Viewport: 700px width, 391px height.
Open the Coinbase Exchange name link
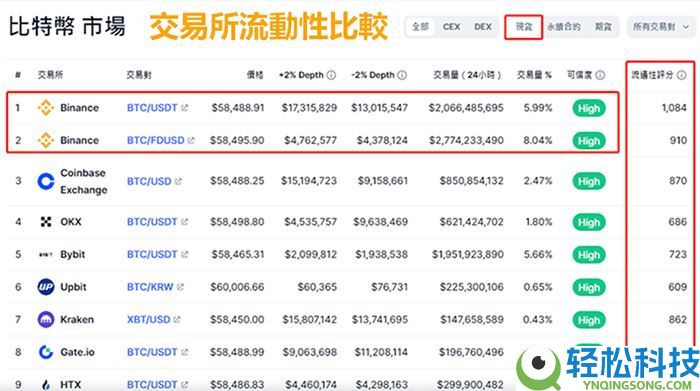(x=83, y=181)
